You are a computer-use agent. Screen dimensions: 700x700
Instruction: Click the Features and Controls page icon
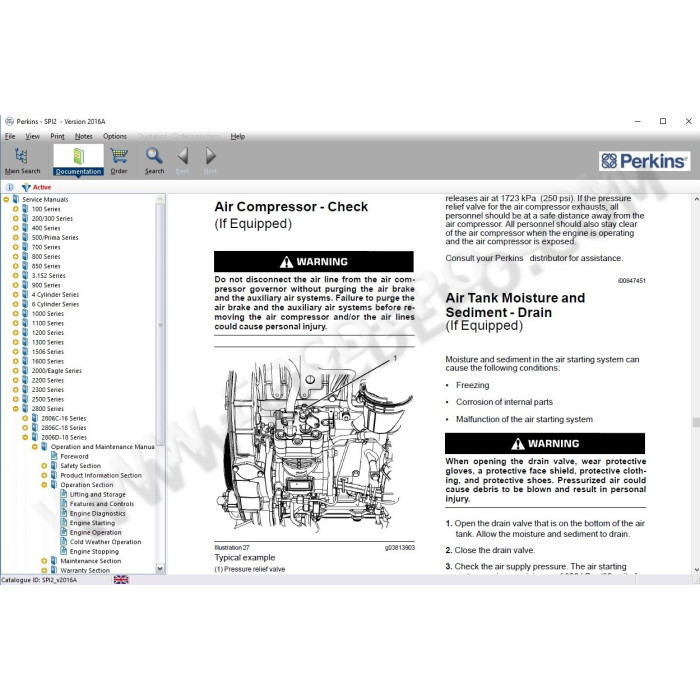[63, 504]
